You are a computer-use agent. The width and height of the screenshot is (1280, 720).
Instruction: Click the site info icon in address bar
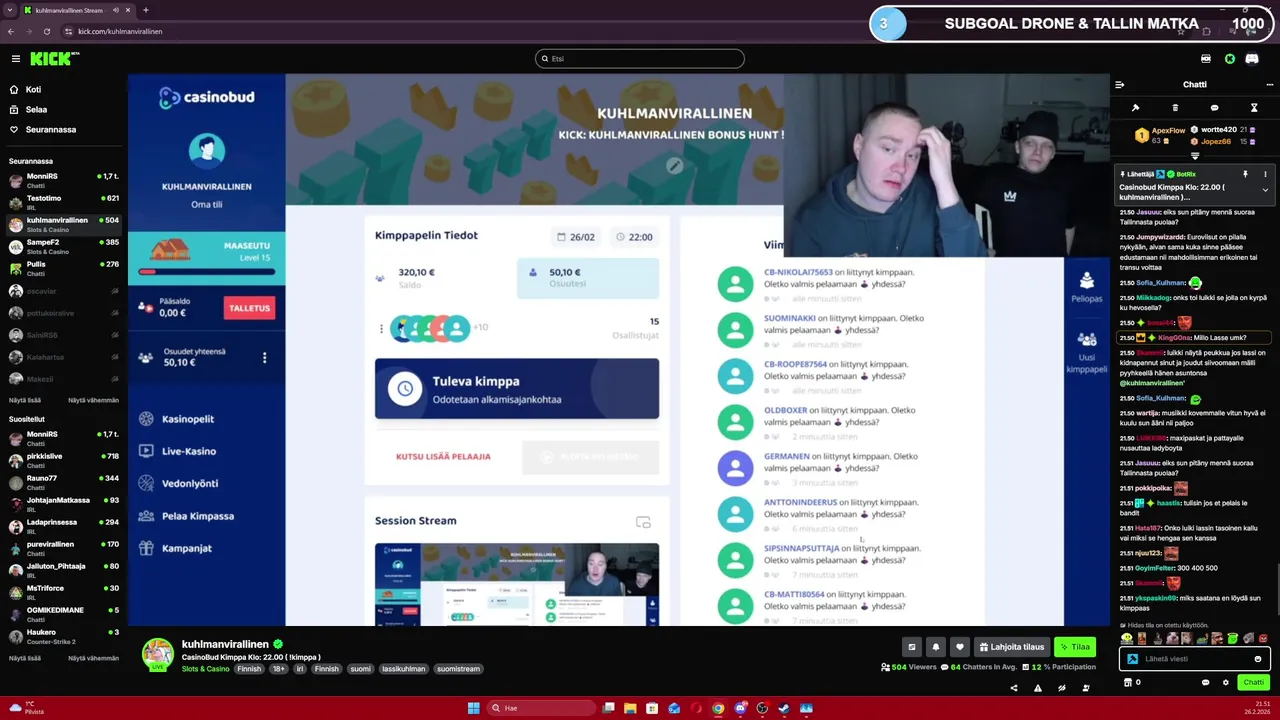pos(68,31)
